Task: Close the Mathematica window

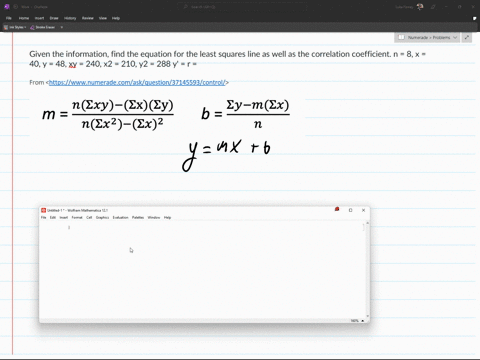Action: (363, 210)
